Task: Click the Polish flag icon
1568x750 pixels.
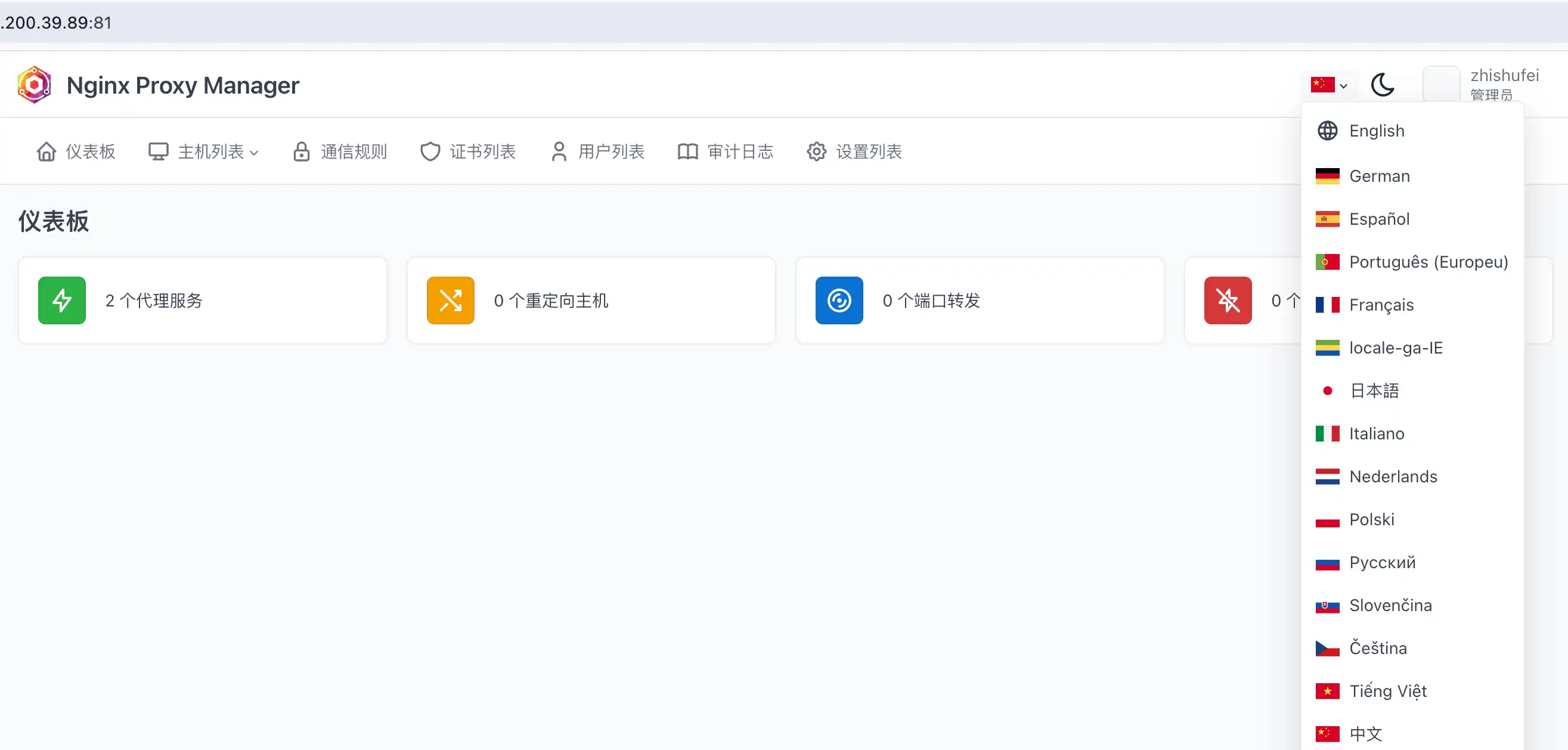Action: click(x=1328, y=519)
